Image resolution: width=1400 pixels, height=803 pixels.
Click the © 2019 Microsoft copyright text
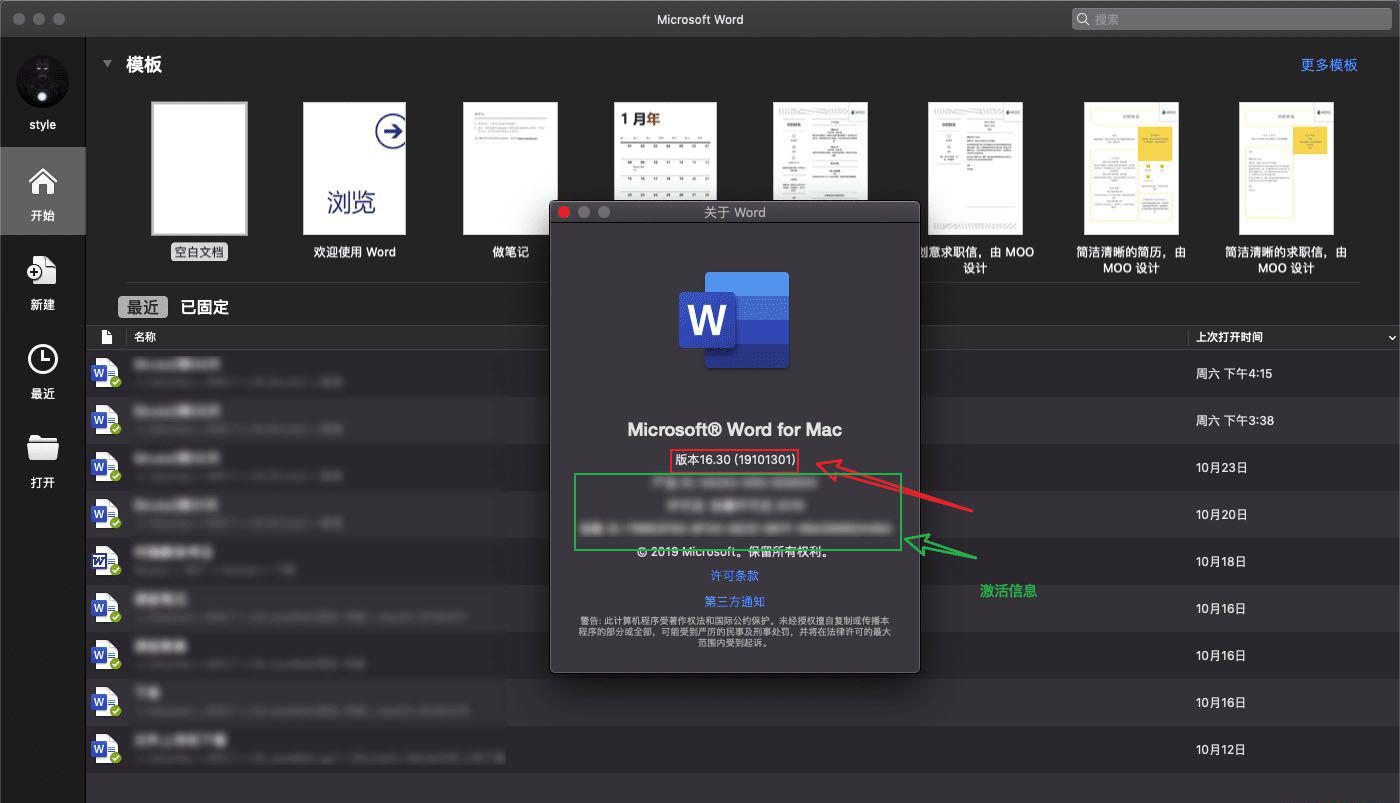pyautogui.click(x=735, y=551)
